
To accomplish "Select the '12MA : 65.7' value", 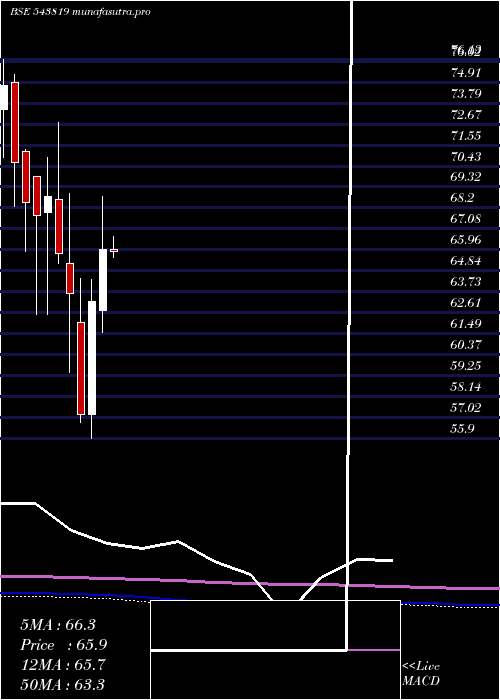I will click(x=62, y=665).
